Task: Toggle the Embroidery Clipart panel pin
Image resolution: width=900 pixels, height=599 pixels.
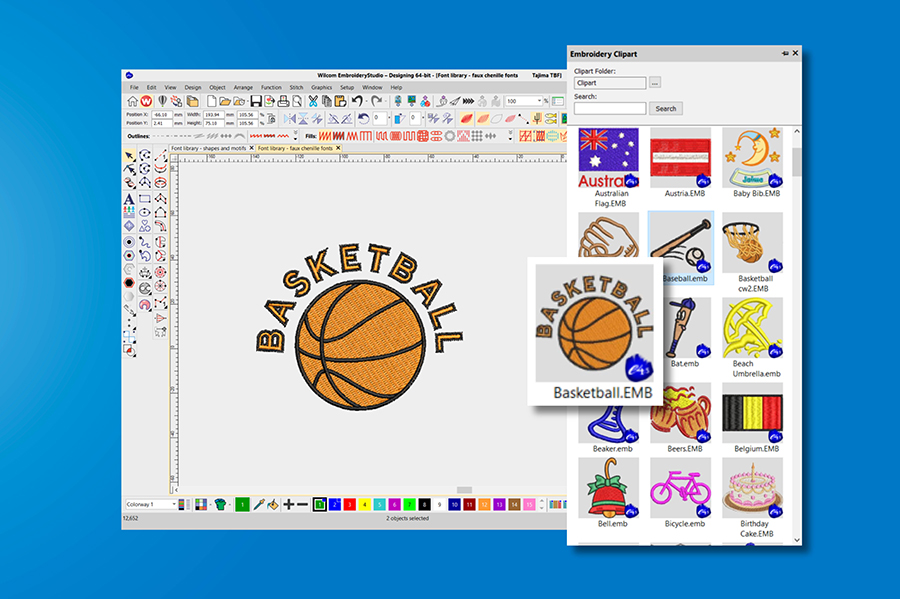Action: (785, 53)
